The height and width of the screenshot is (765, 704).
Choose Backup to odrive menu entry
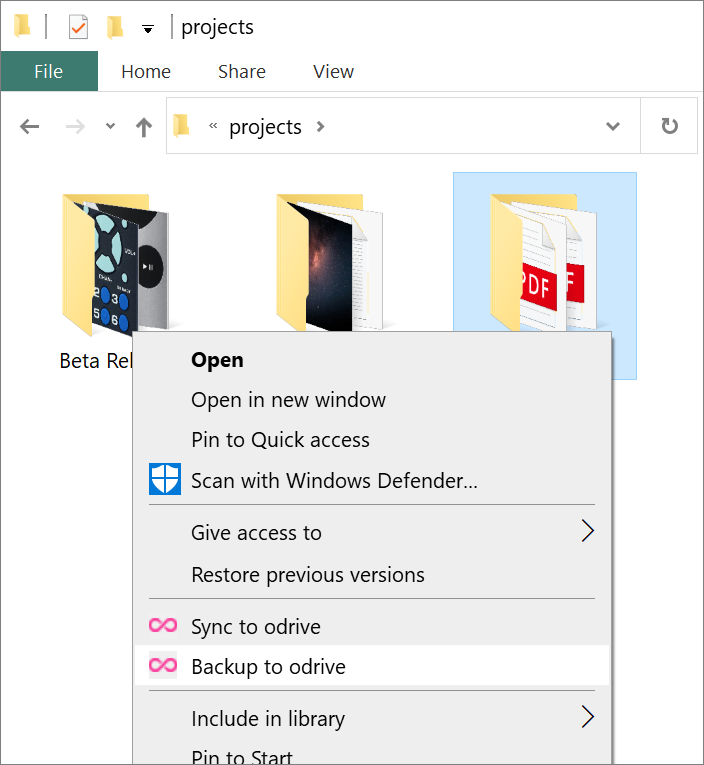tap(268, 667)
